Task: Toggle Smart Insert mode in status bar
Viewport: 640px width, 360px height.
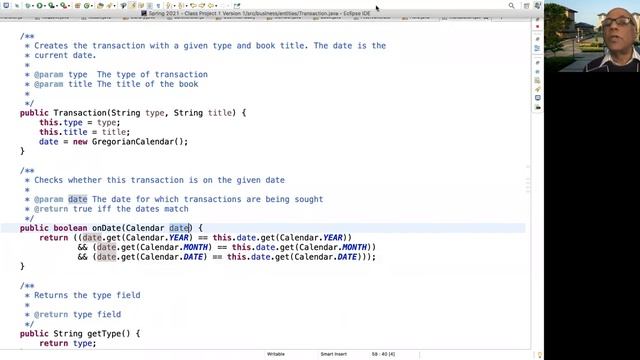Action: click(333, 354)
